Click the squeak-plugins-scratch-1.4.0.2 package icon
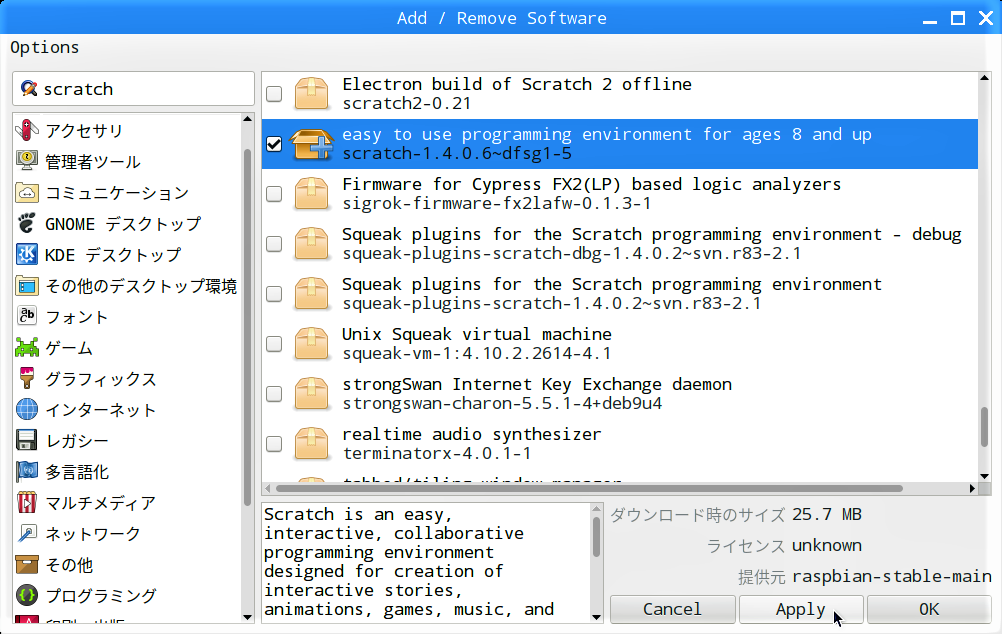Screen dimensions: 1002x634 click(311, 293)
